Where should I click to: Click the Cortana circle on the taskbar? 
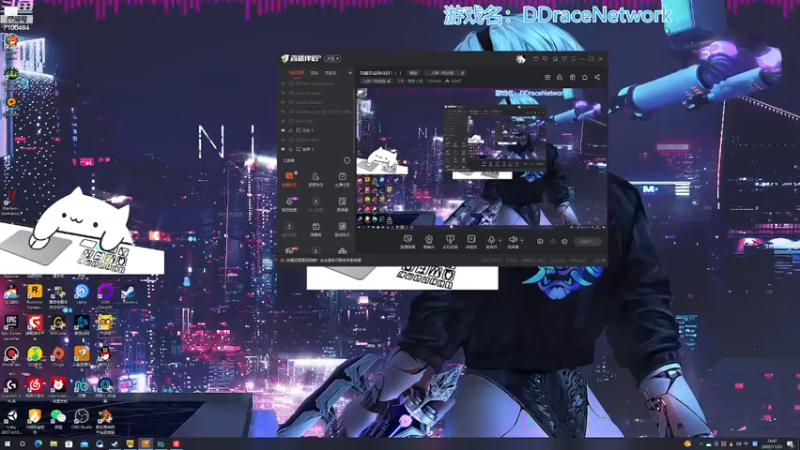[22, 444]
